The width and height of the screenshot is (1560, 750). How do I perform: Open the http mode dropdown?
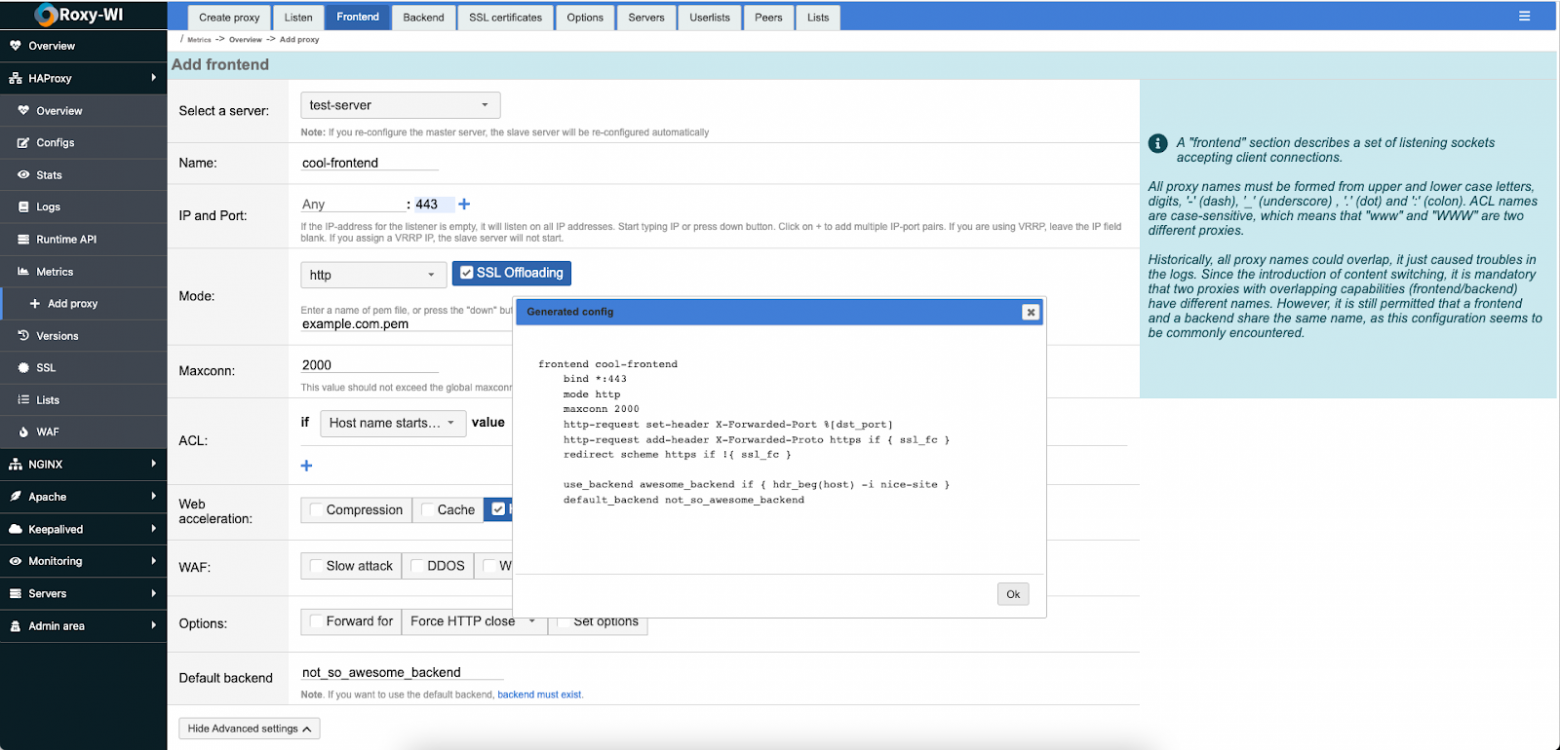[374, 274]
